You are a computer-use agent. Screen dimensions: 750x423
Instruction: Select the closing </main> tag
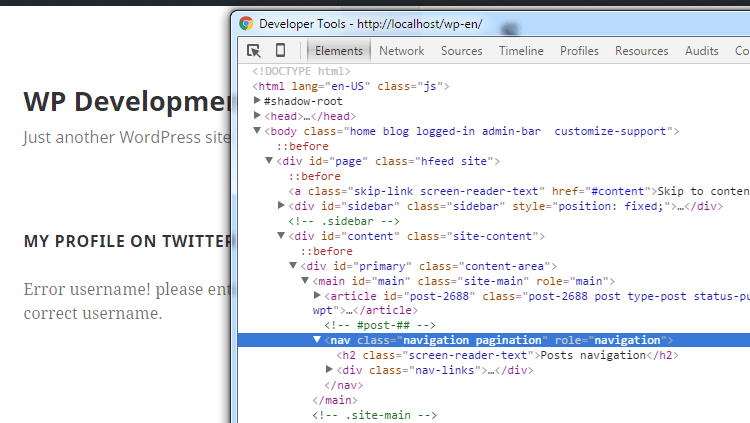pos(335,400)
